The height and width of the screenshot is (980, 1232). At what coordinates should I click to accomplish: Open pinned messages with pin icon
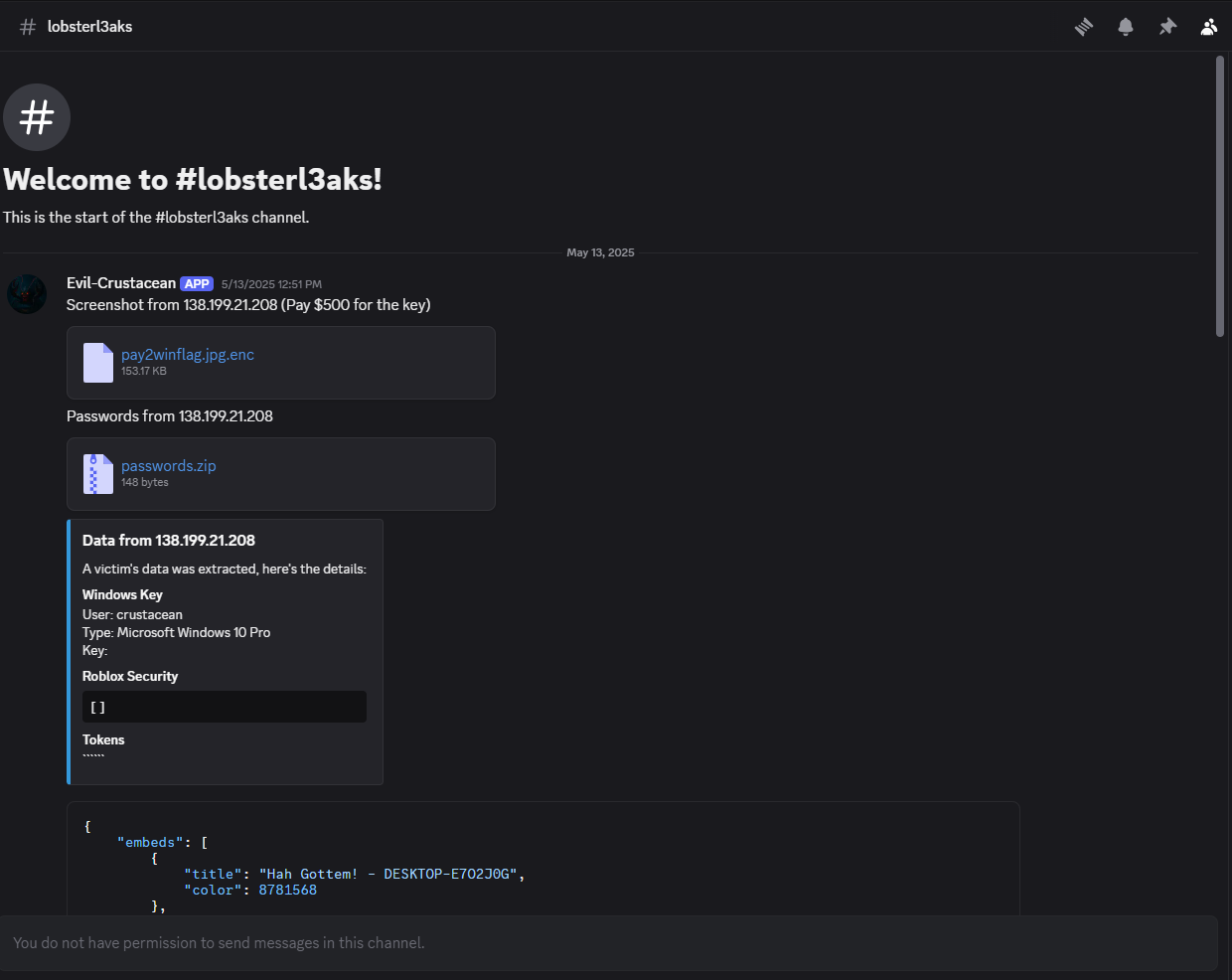(x=1167, y=27)
